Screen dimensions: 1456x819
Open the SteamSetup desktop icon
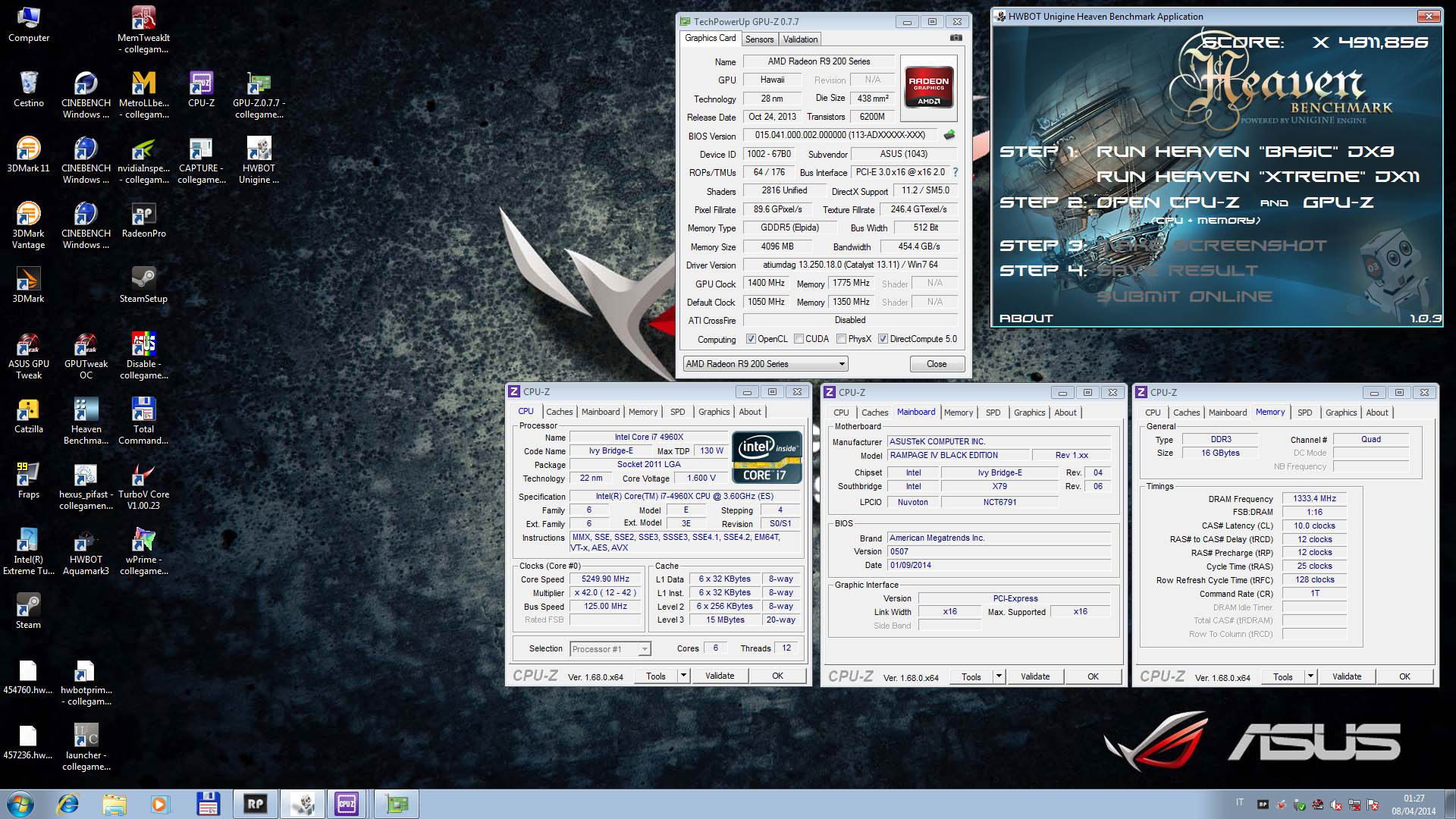[x=143, y=285]
